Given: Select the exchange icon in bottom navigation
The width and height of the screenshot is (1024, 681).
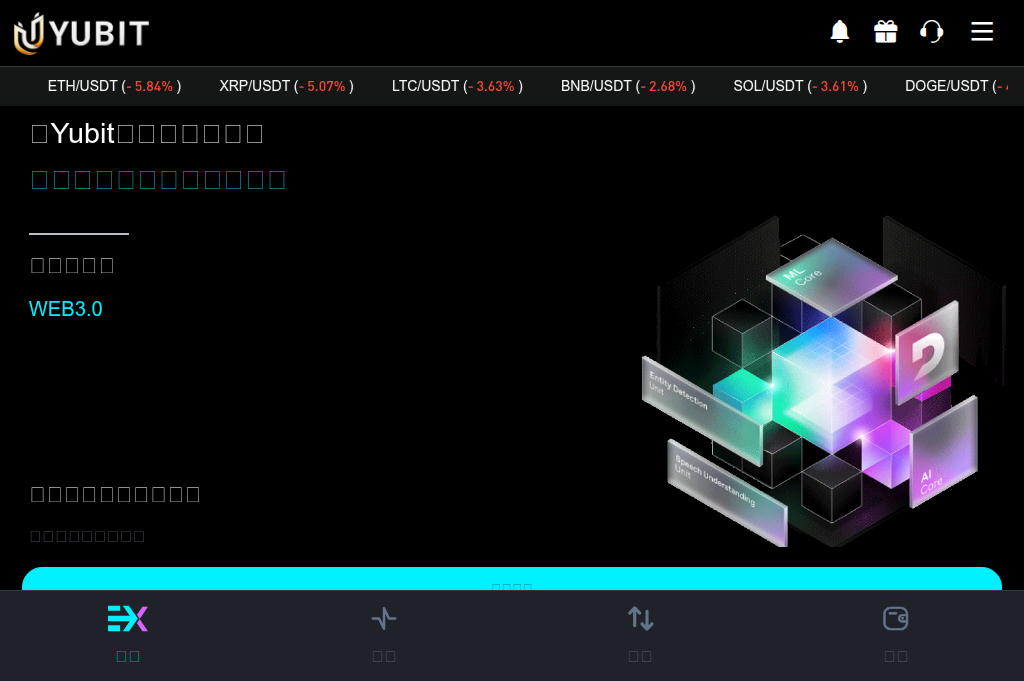Looking at the screenshot, I should click(127, 618).
